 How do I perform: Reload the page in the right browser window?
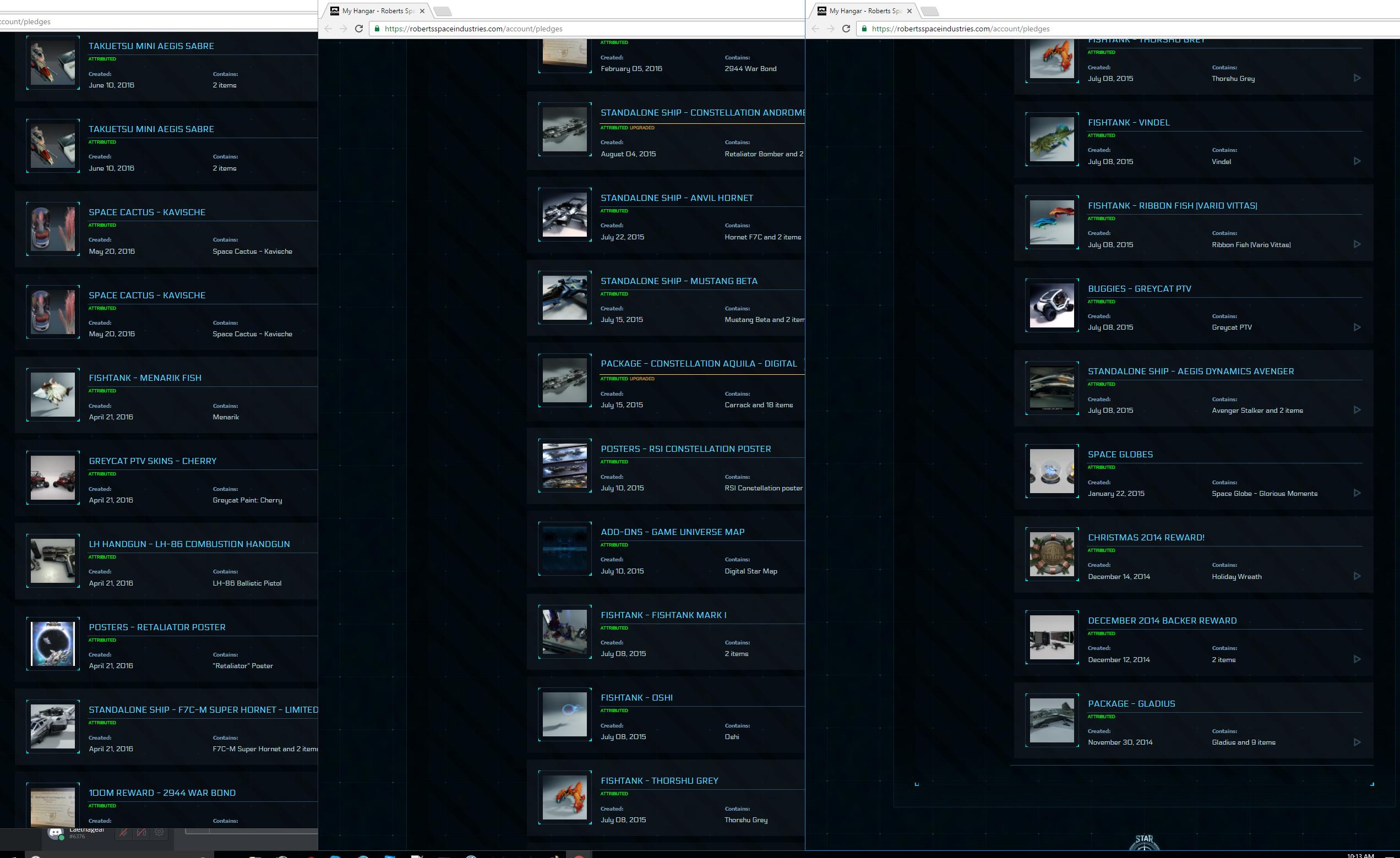(846, 29)
